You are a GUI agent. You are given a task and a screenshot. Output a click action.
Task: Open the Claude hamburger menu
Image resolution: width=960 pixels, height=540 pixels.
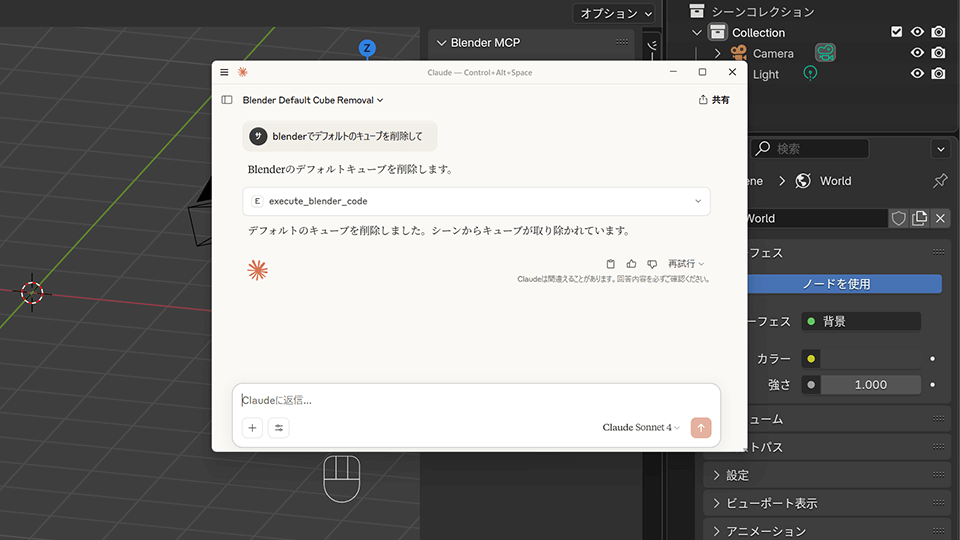[x=224, y=72]
